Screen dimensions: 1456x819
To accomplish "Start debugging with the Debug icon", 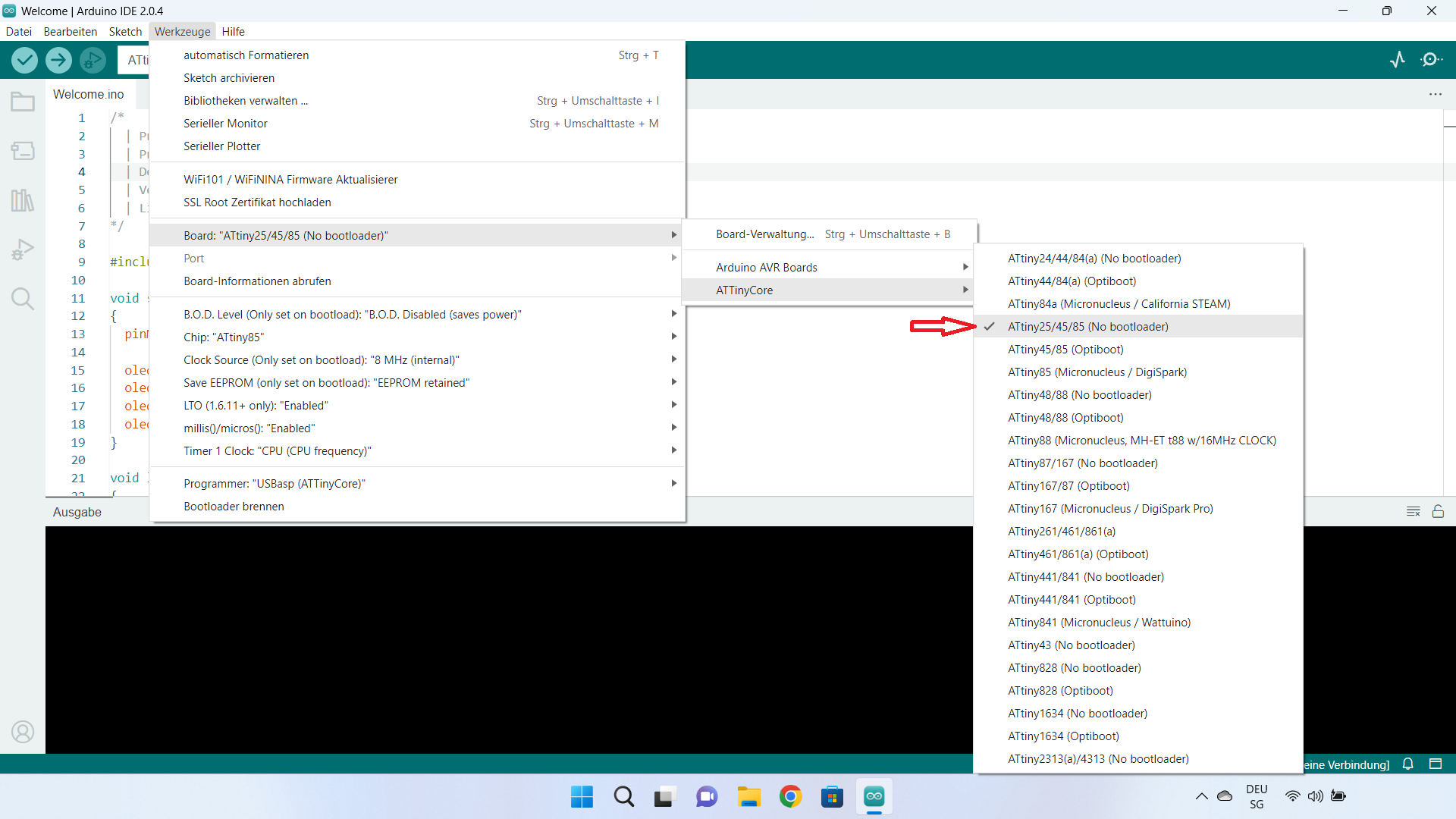I will [x=93, y=60].
